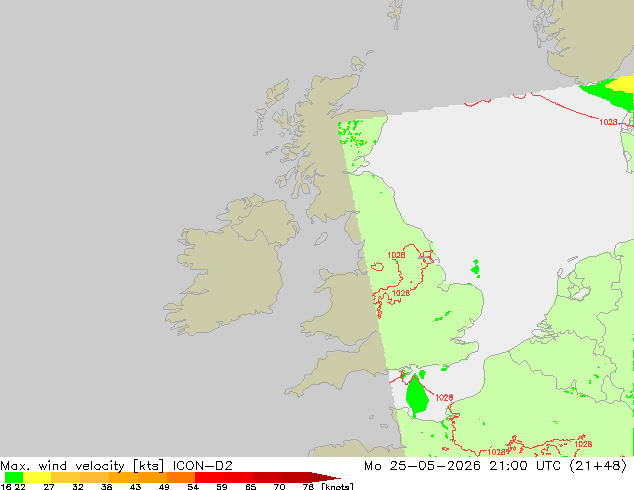This screenshot has height=490, width=634.
Task: Click the bright green 16–22 knots legend swatch
Action: (14, 477)
